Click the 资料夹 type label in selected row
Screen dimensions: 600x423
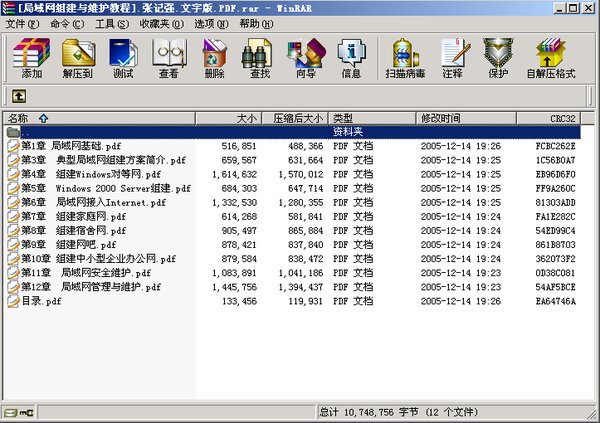[348, 132]
